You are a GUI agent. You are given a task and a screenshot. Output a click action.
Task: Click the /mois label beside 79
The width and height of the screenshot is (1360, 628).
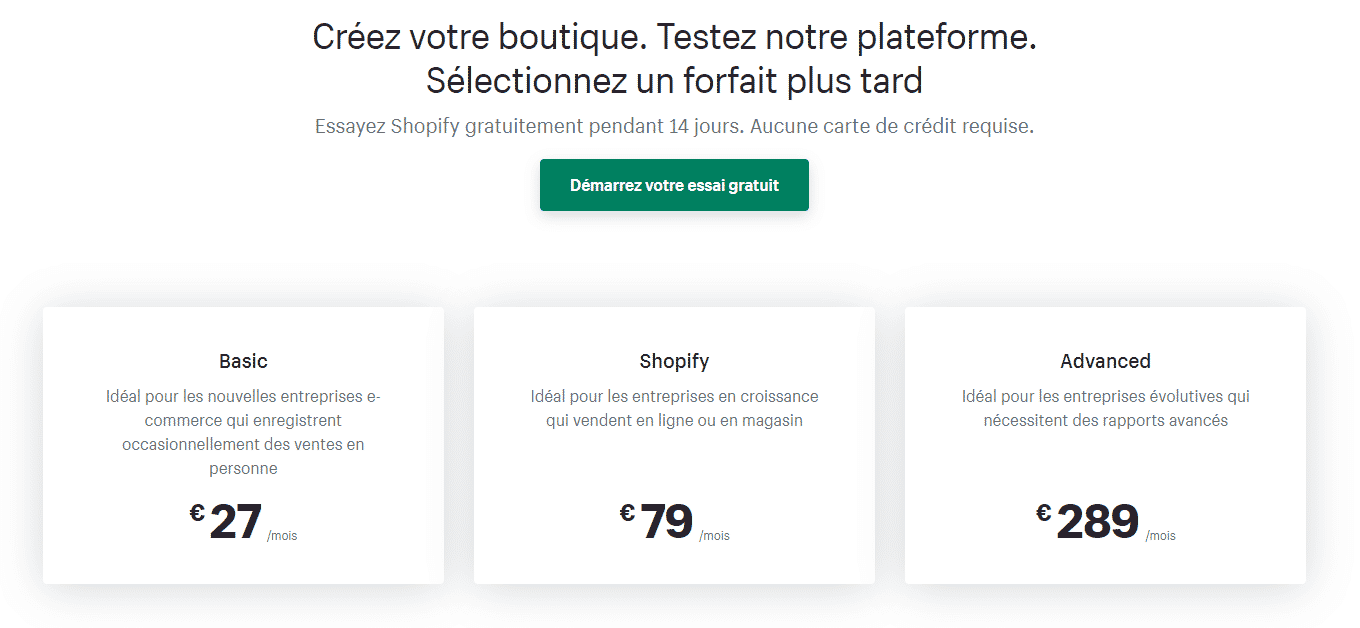[714, 536]
